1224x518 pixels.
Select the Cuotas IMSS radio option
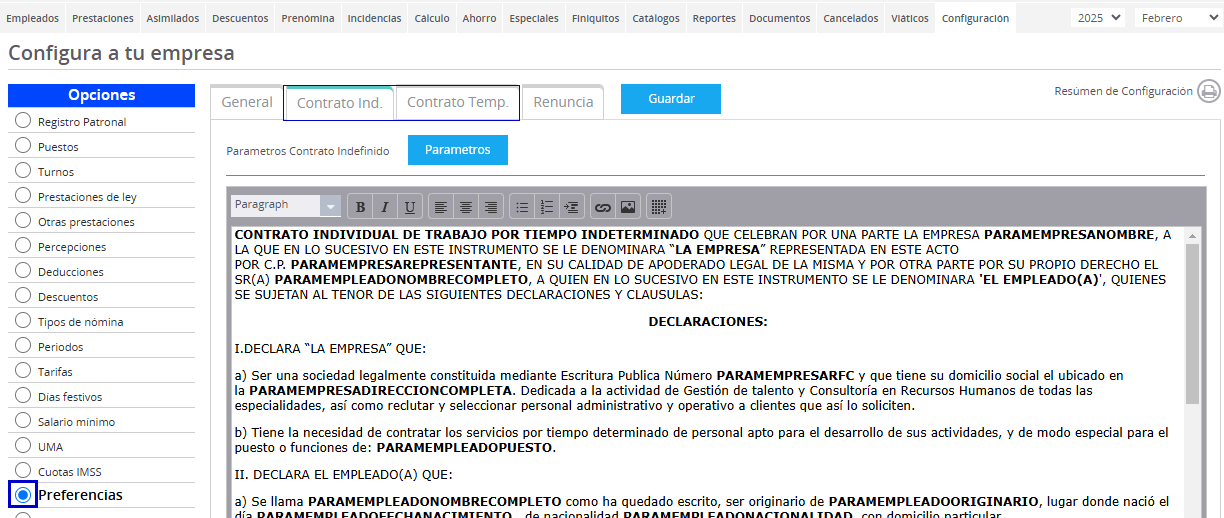tap(23, 471)
